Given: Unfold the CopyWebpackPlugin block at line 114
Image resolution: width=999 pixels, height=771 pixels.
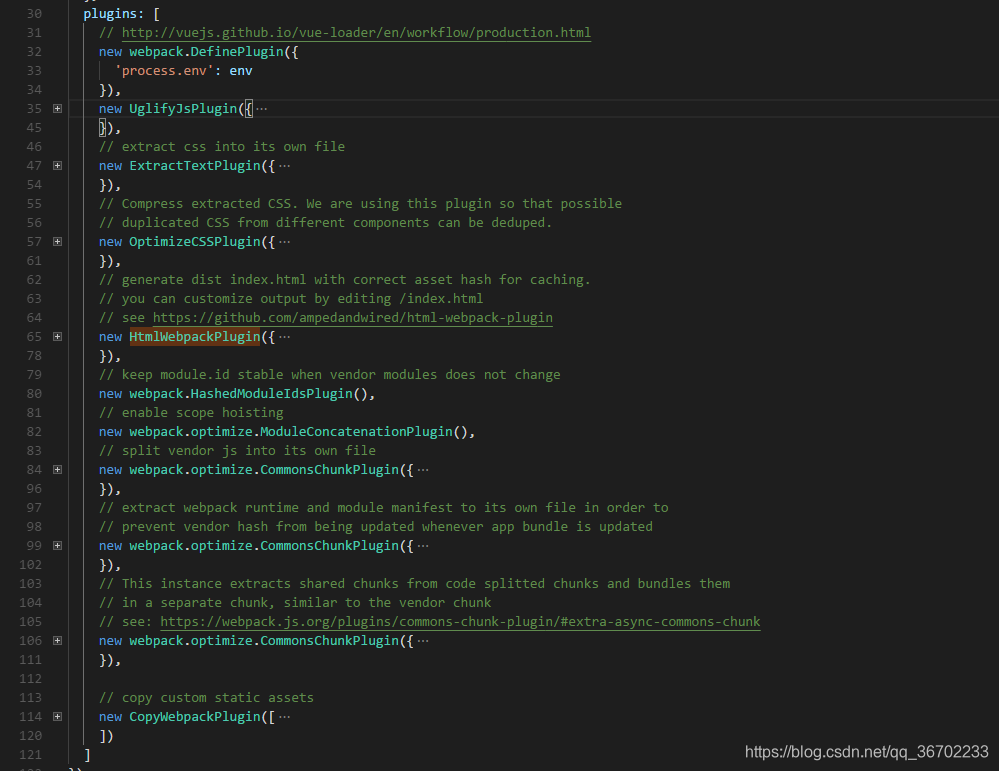Looking at the screenshot, I should [x=57, y=717].
